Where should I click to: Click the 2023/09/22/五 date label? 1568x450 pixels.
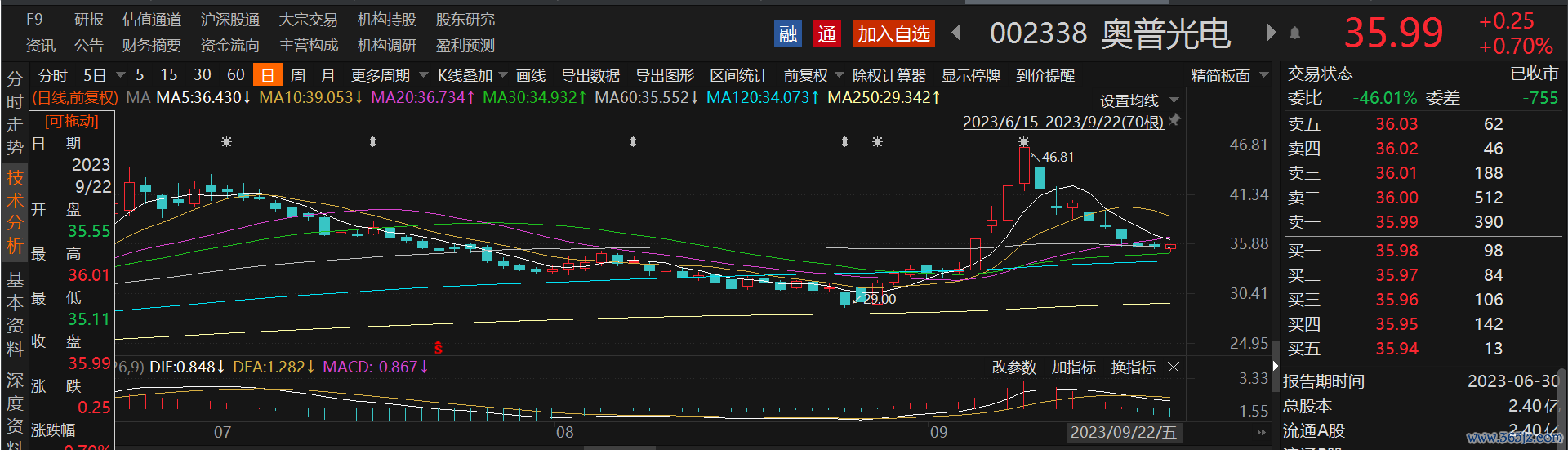(x=1124, y=432)
